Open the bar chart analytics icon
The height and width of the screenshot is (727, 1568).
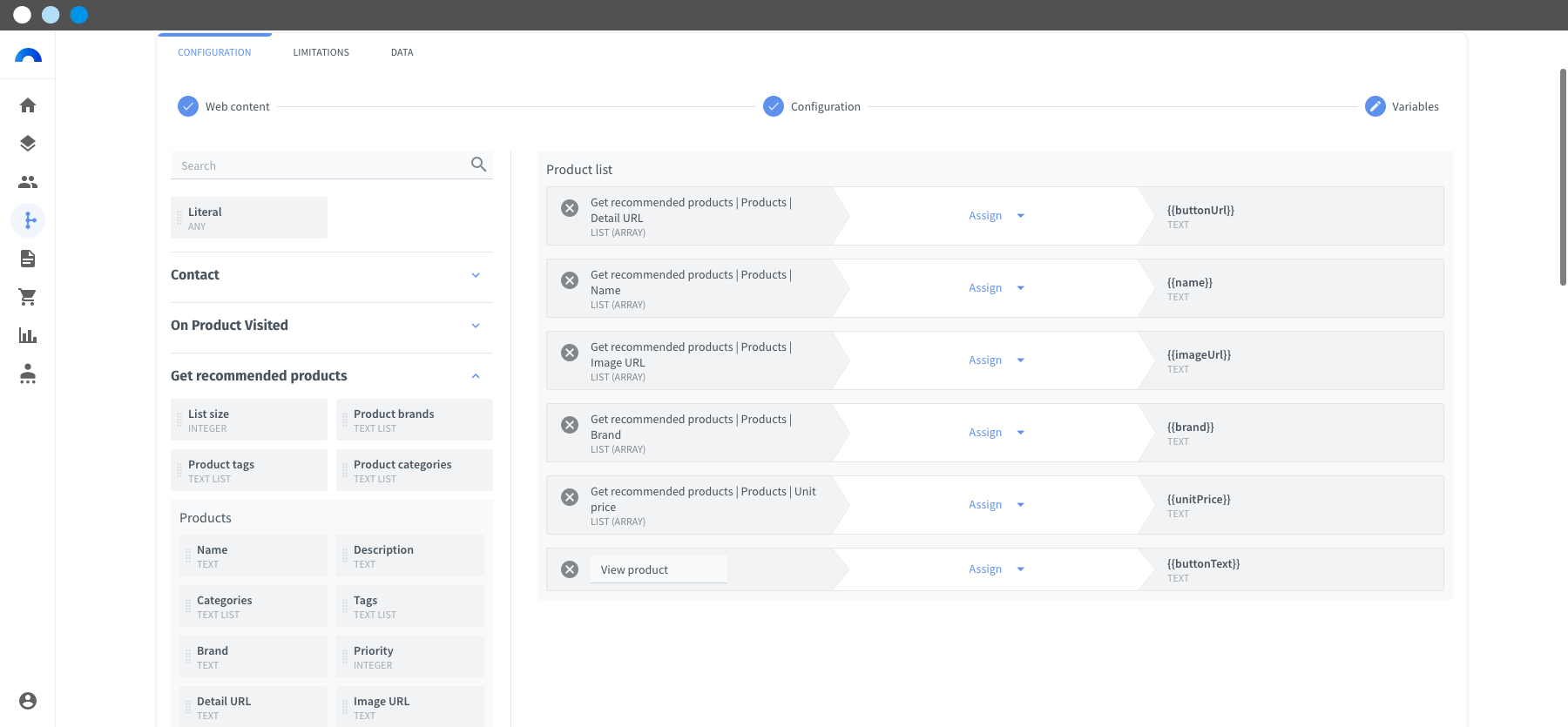(x=28, y=335)
